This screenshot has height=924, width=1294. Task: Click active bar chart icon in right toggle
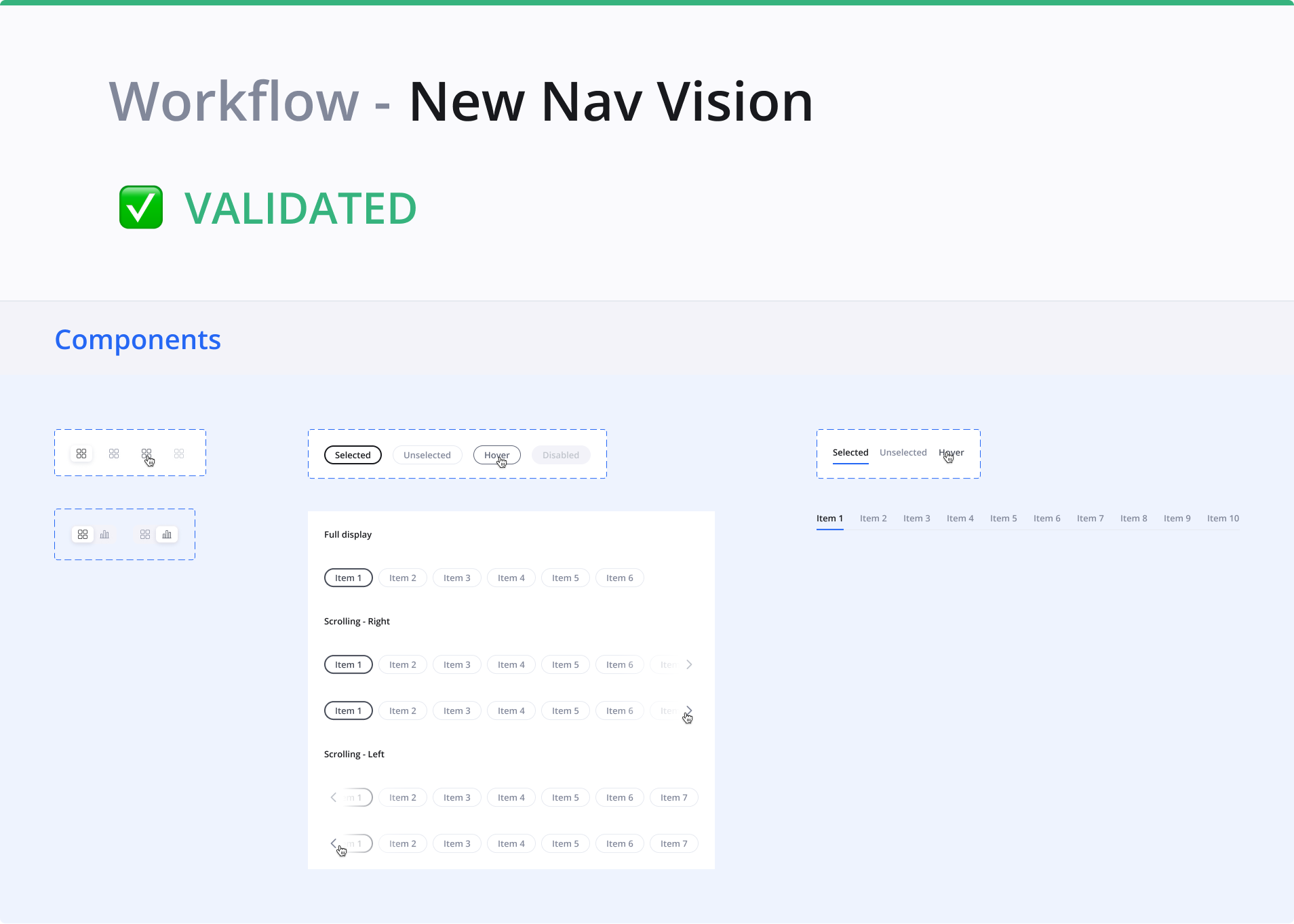point(167,535)
